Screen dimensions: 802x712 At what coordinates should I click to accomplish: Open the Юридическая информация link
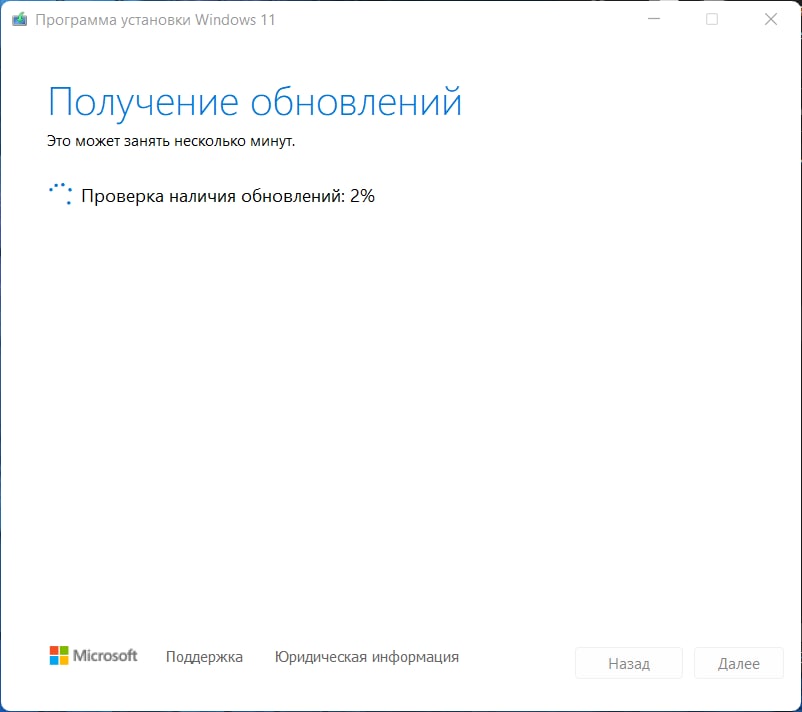(367, 657)
